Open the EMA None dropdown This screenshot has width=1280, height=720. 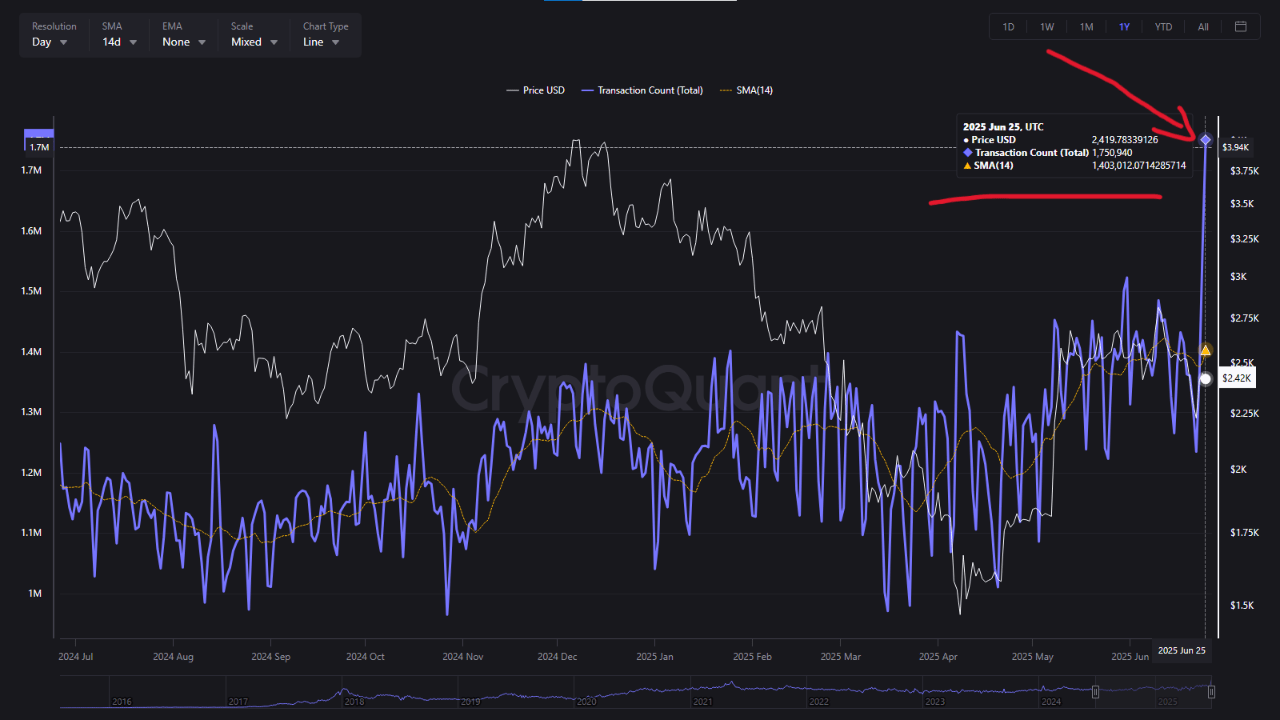[184, 42]
